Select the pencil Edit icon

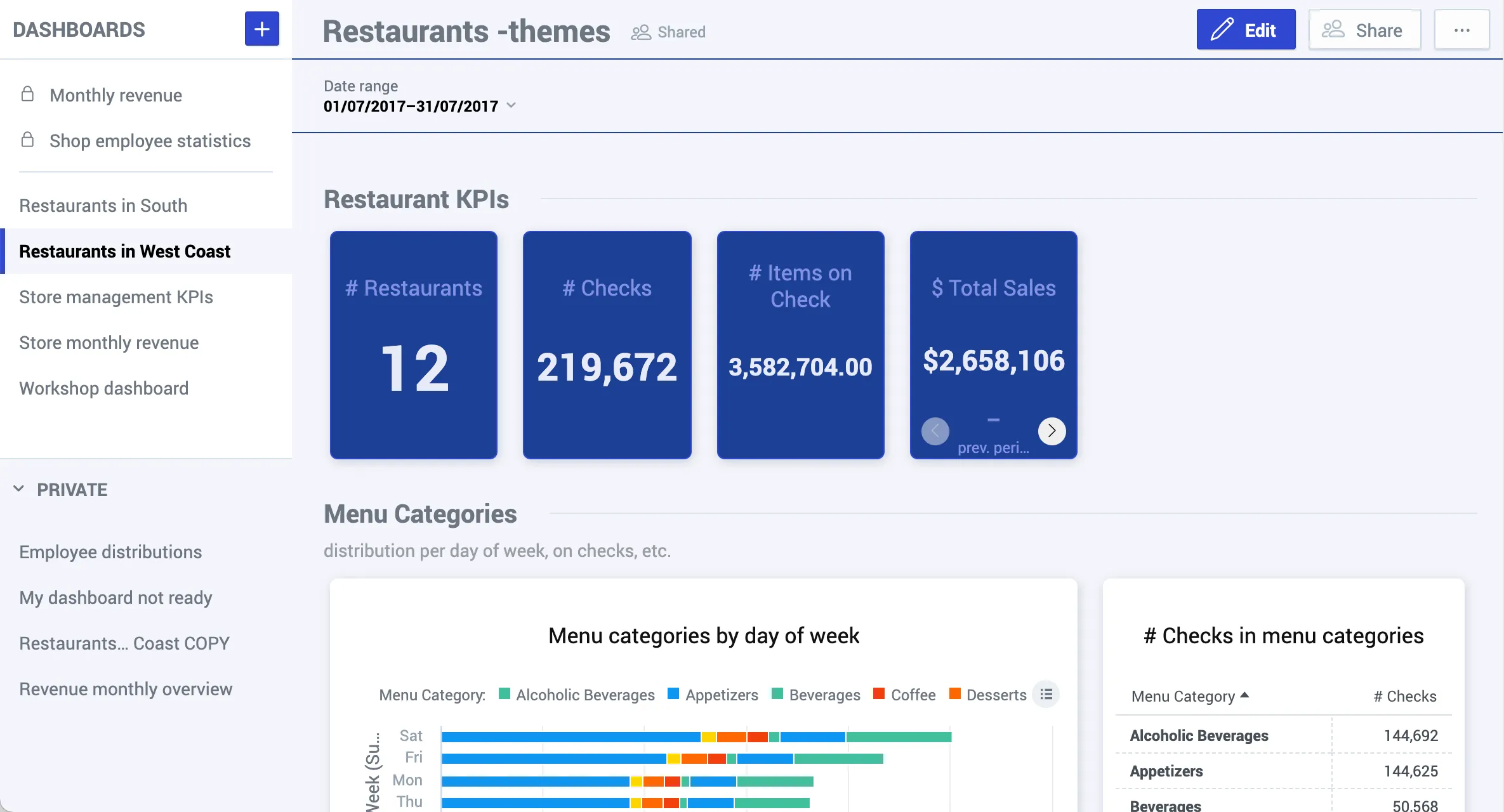(1222, 29)
